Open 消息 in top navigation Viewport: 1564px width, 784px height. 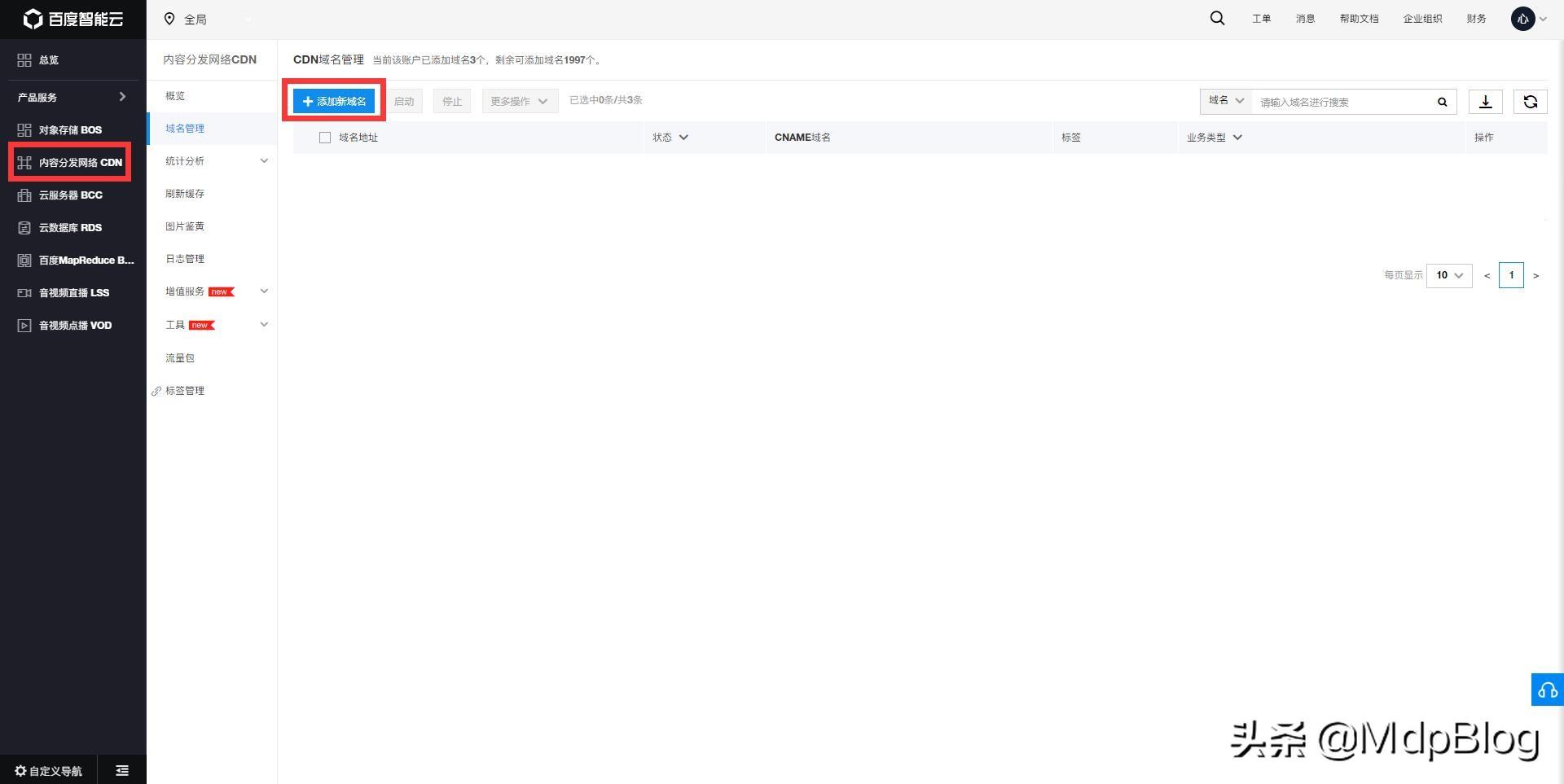coord(1305,19)
